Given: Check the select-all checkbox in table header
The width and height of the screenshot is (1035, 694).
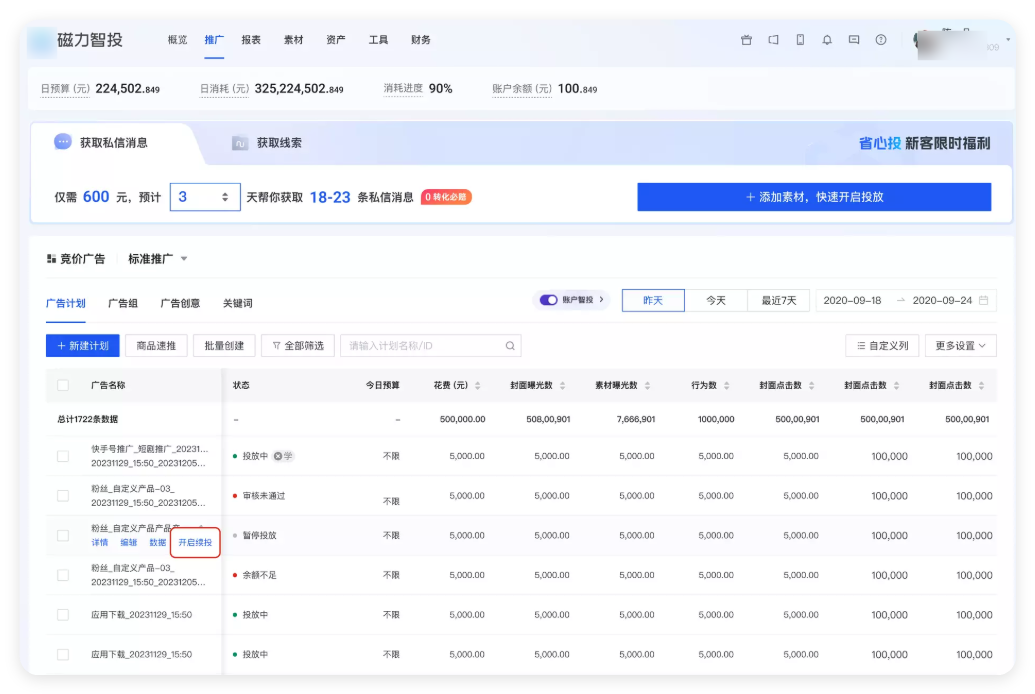Looking at the screenshot, I should pyautogui.click(x=63, y=385).
